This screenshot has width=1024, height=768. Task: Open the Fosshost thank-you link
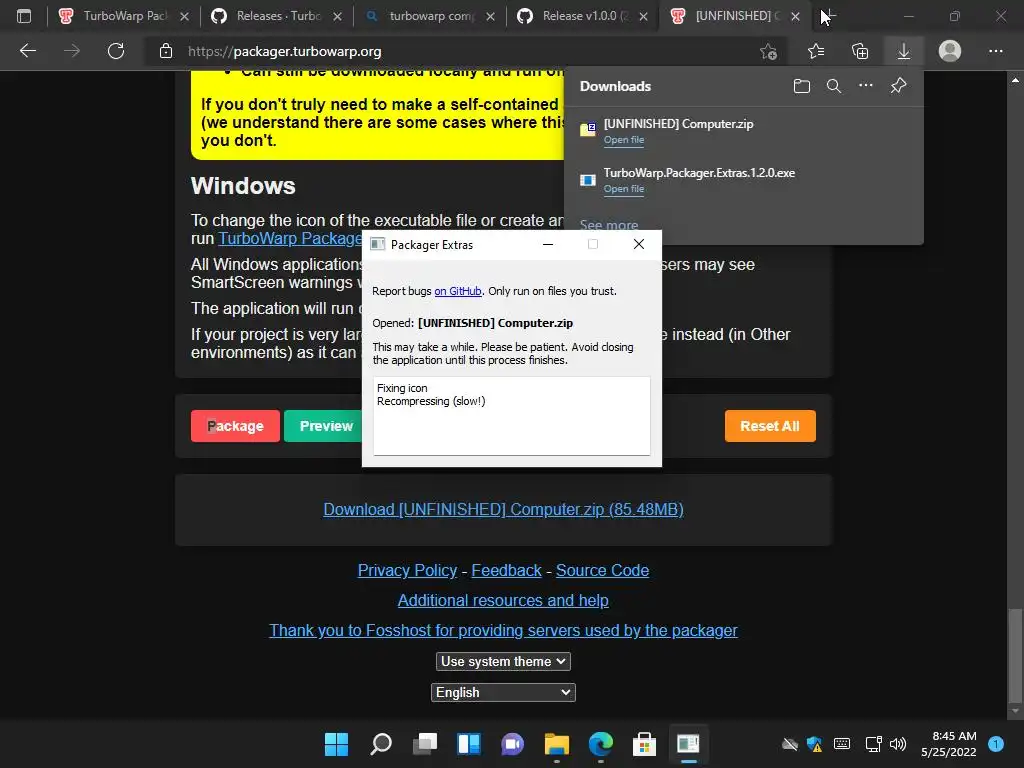[x=503, y=630]
